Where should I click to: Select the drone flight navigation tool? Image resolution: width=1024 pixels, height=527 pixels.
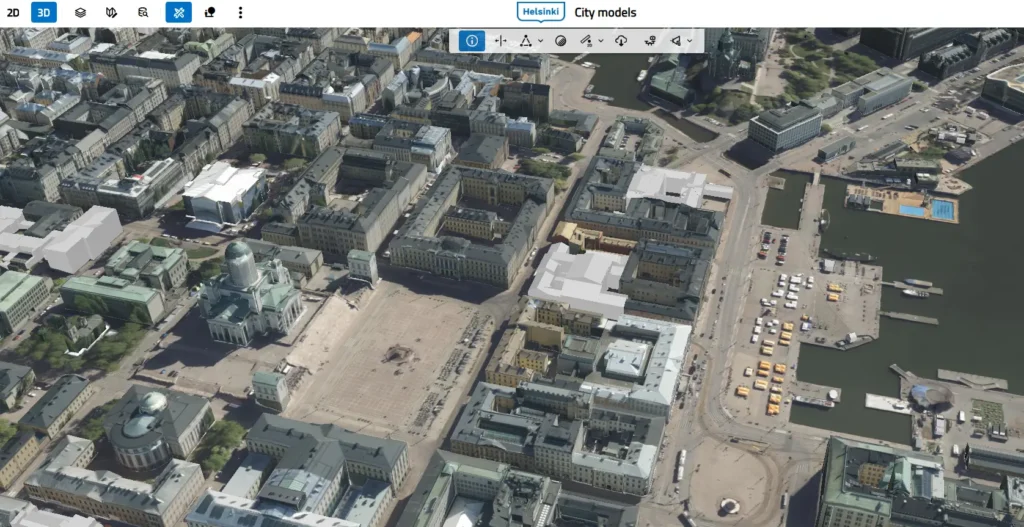[x=650, y=40]
